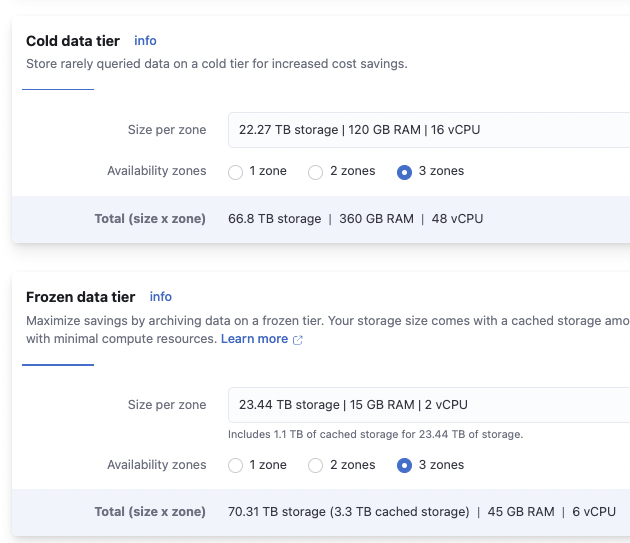Open Cold tier Size per zone dropdown
Screen dimensions: 630x543
428,130
